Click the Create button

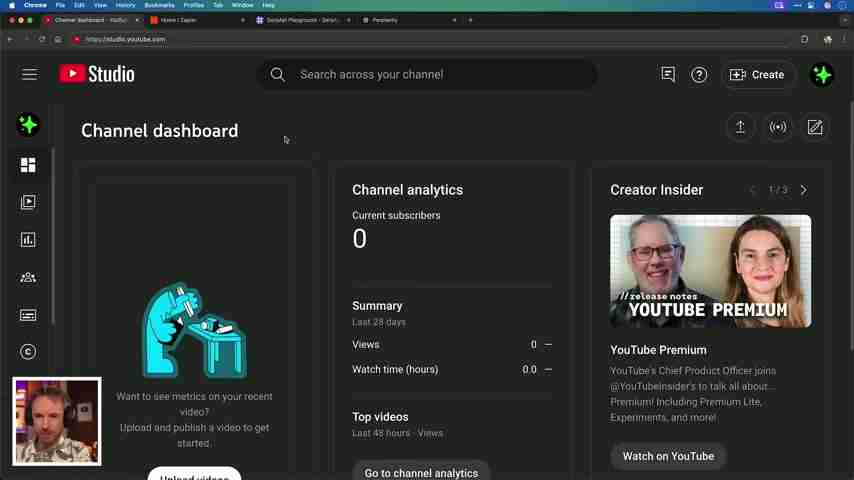click(x=757, y=75)
